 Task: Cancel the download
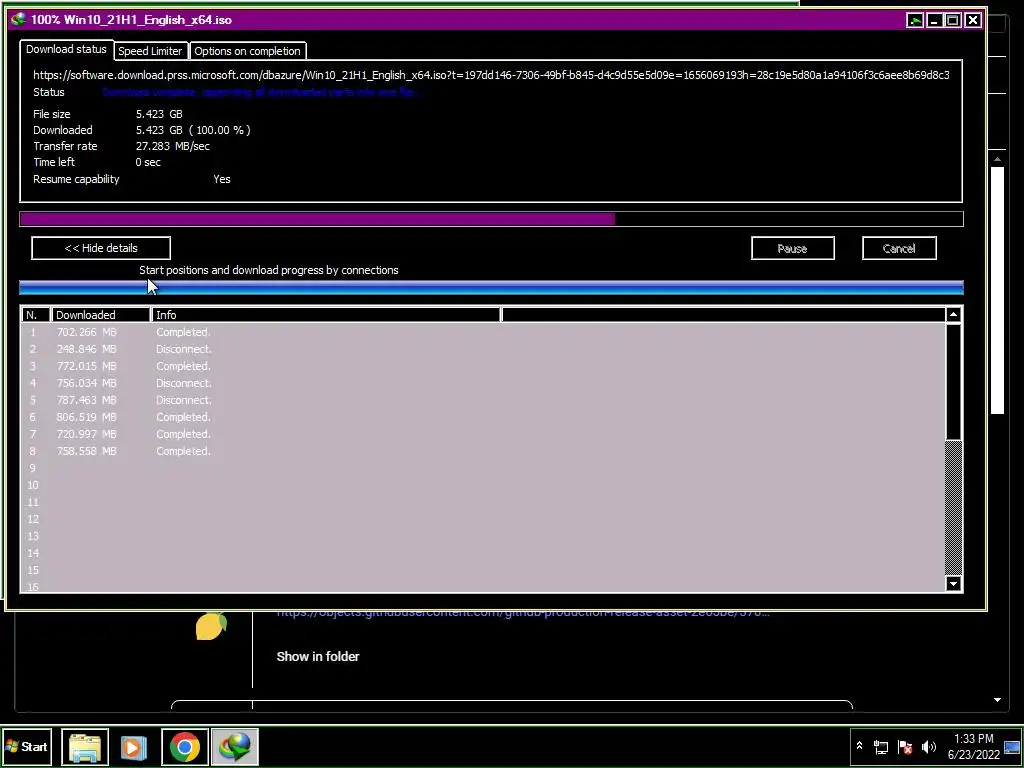[x=899, y=248]
